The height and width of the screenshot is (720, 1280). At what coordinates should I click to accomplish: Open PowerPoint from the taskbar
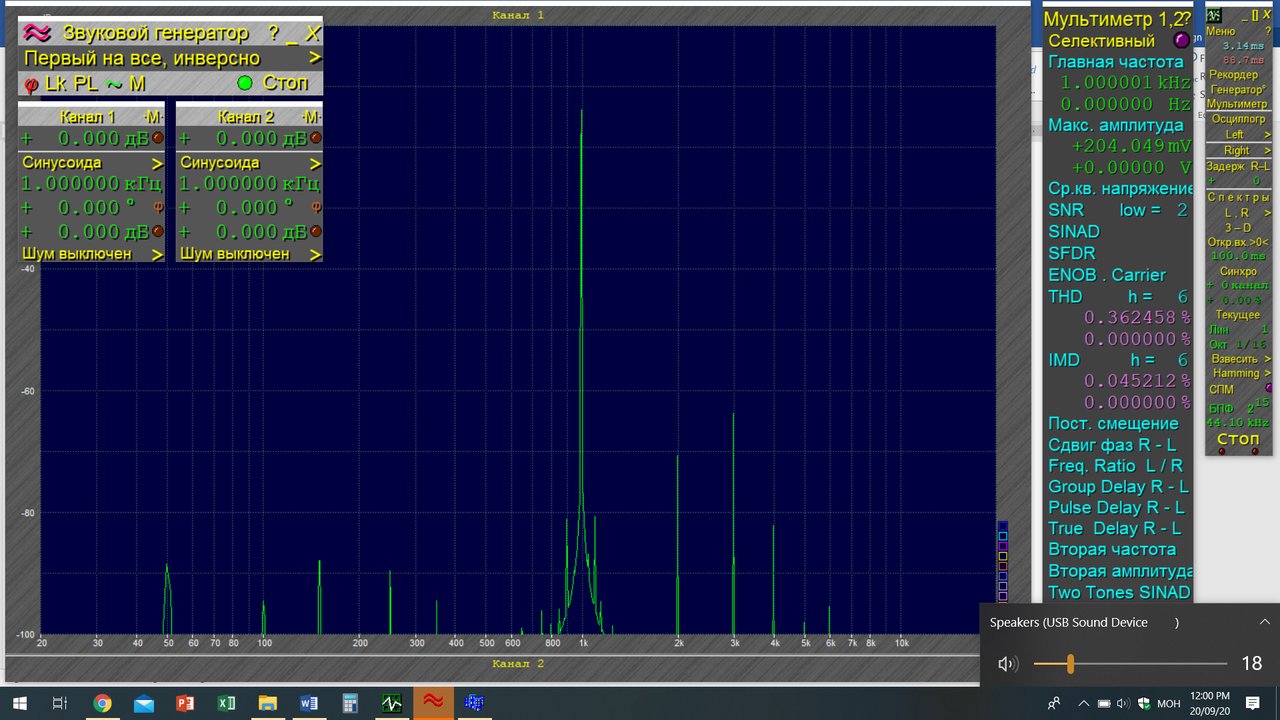click(x=184, y=703)
